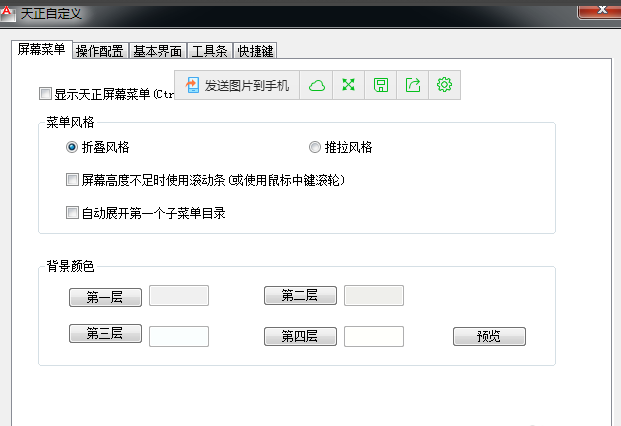Click the green fullscreen expand arrows icon

349,85
